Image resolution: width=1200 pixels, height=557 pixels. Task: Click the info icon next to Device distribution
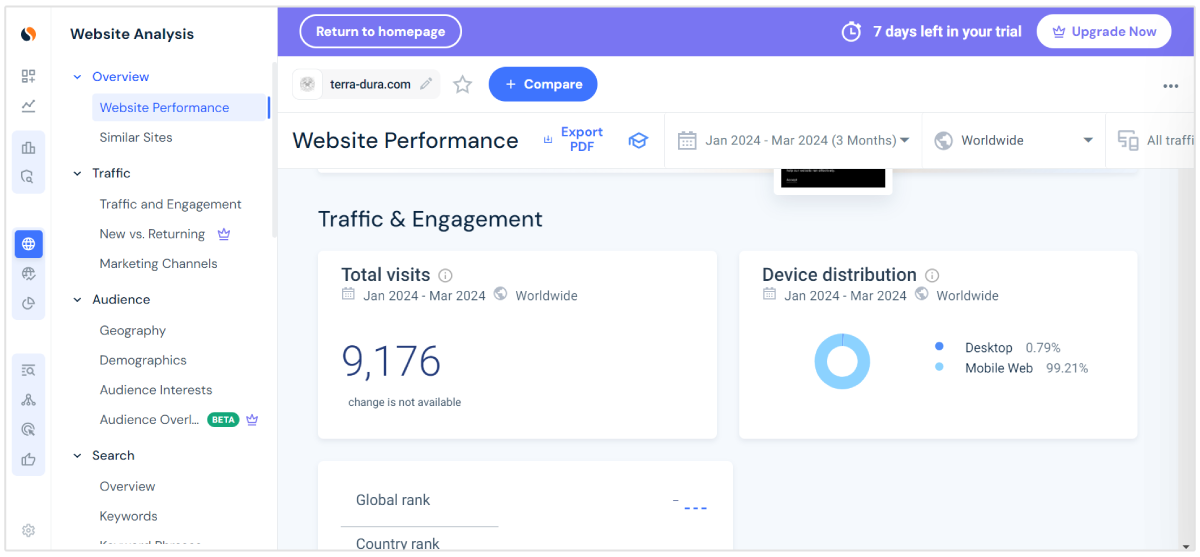(x=932, y=275)
